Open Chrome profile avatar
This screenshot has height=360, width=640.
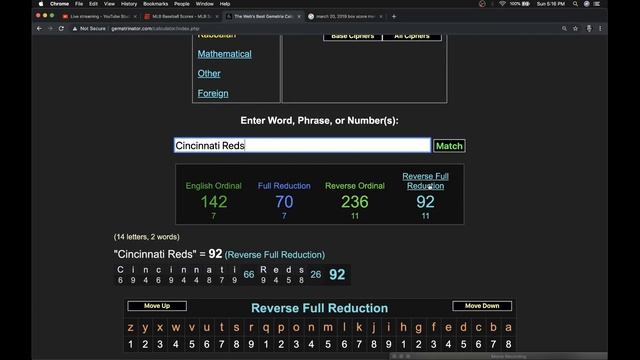pyautogui.click(x=589, y=29)
